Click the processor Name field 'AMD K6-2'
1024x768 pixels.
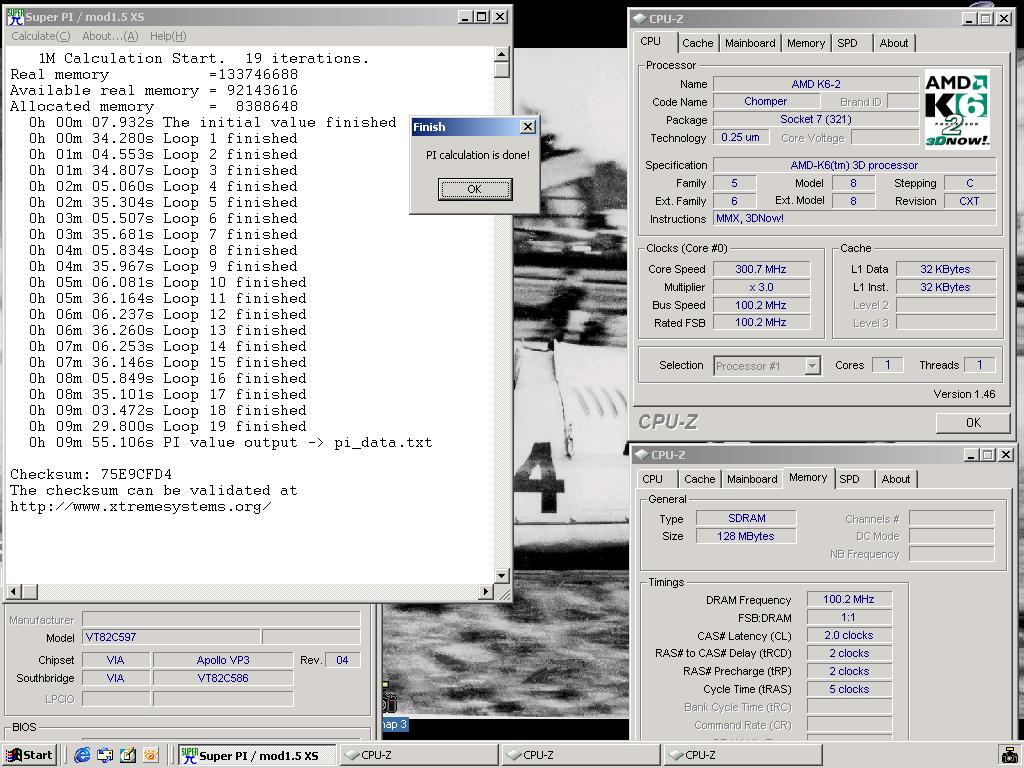(816, 84)
